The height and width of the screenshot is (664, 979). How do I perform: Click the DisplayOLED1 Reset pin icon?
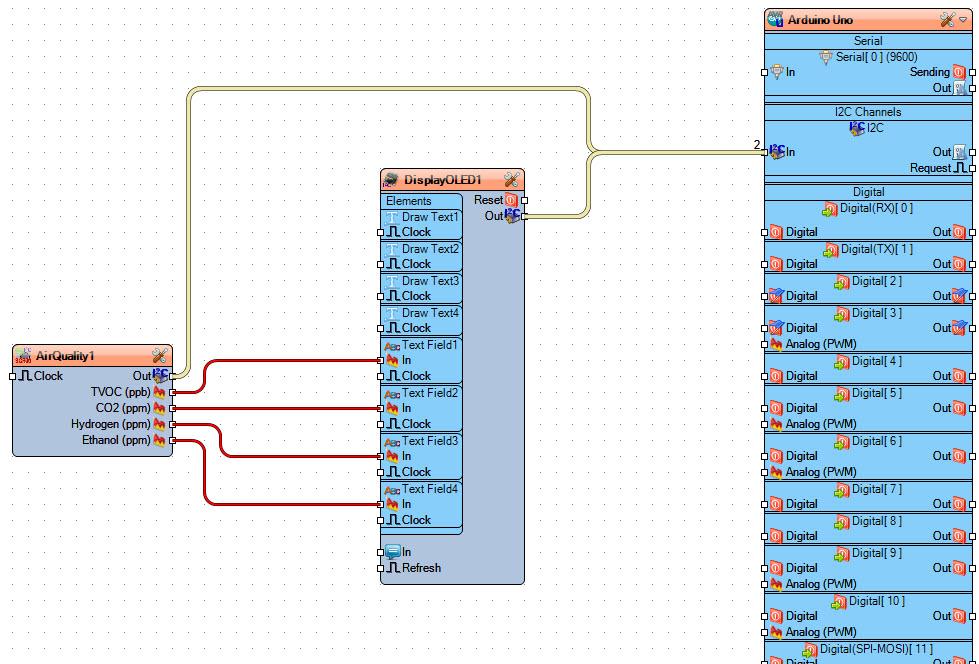coord(511,201)
